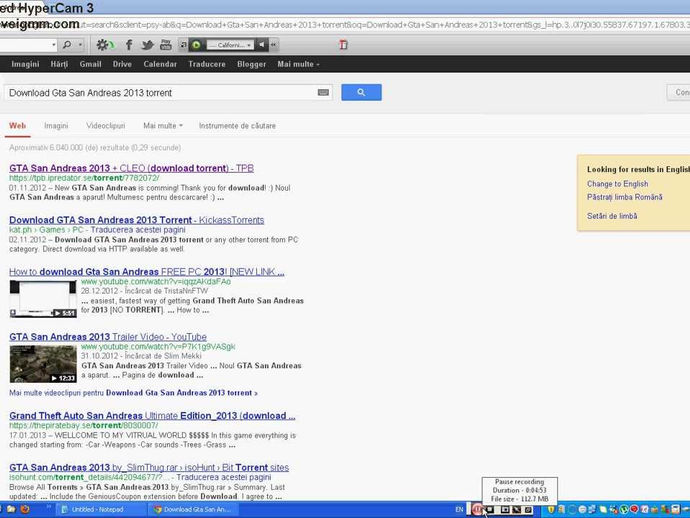This screenshot has width=690, height=518.
Task: Switch to Download Gta San An... Chrome taskbar button
Action: [x=196, y=509]
